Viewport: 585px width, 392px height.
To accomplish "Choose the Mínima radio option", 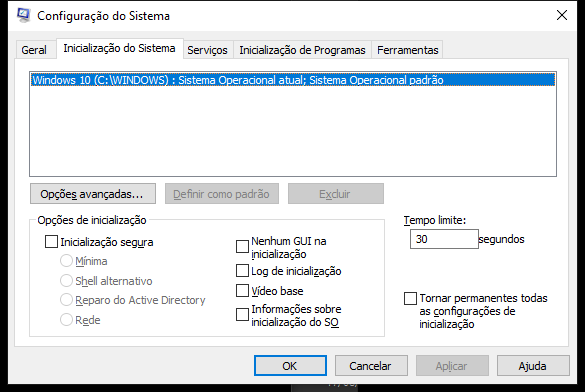I will coord(66,261).
